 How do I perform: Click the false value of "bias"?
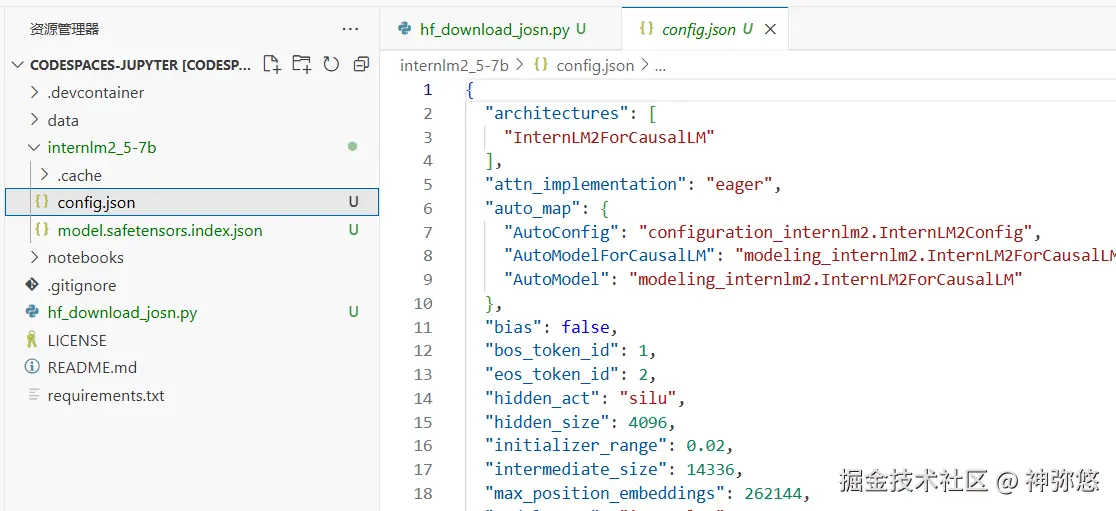pos(585,327)
